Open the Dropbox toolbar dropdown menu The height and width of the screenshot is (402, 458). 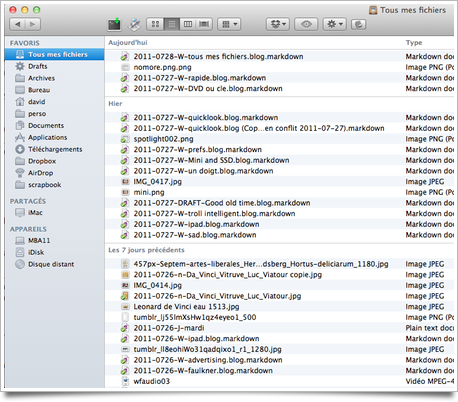[278, 24]
